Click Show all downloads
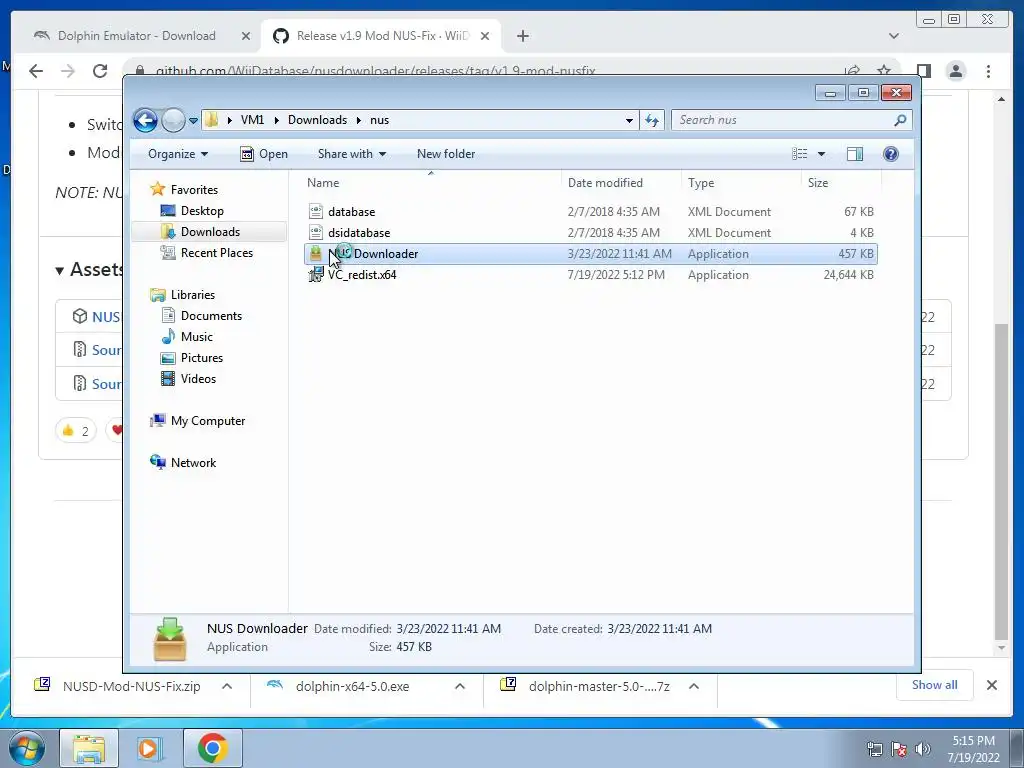 coord(935,685)
